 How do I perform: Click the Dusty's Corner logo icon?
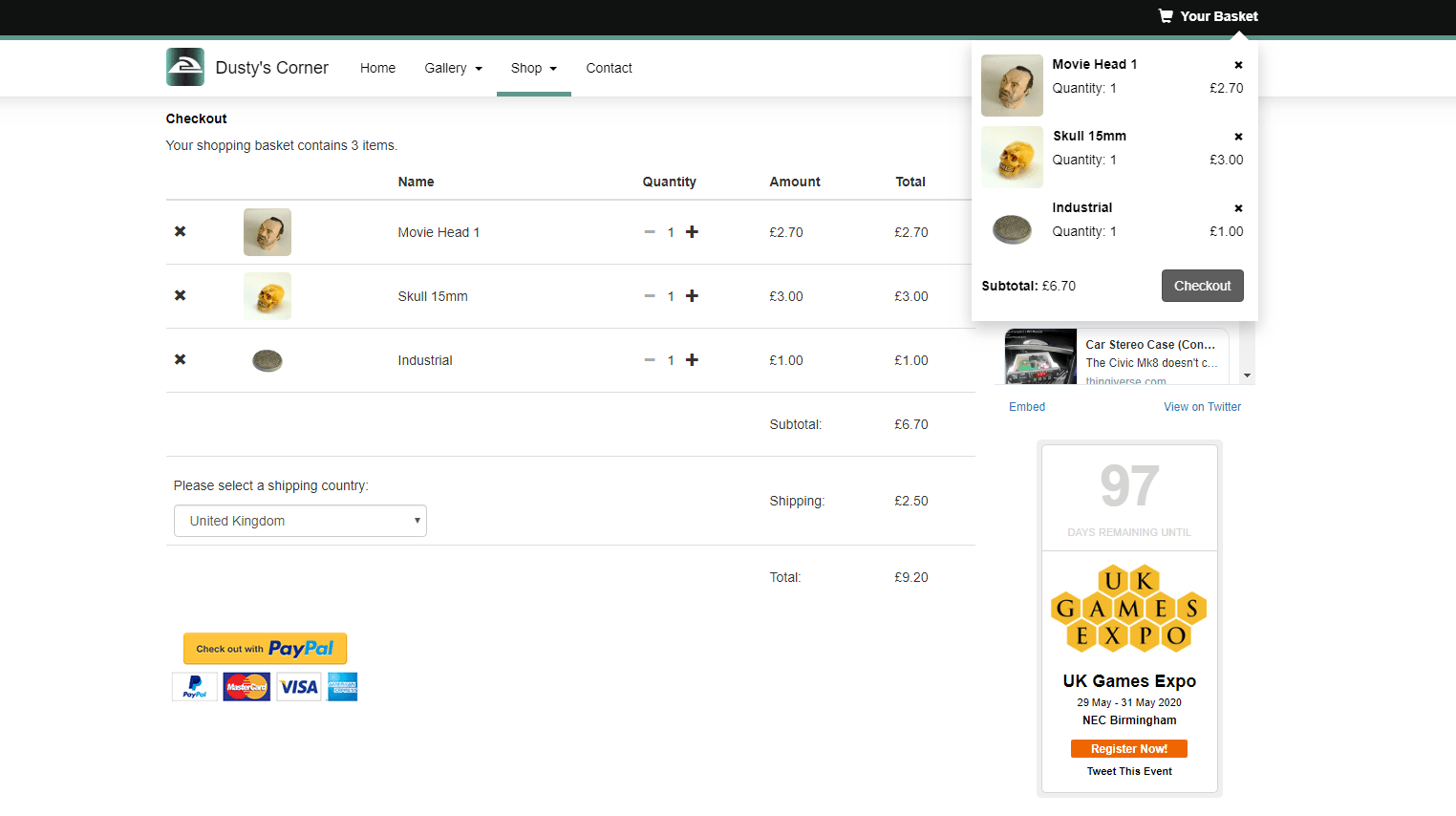tap(184, 67)
